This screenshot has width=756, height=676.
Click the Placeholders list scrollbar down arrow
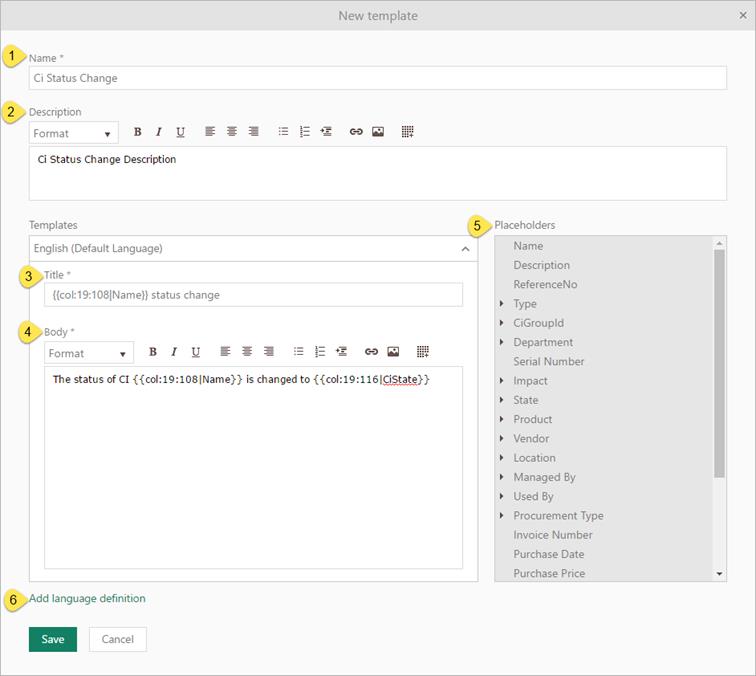pos(720,574)
